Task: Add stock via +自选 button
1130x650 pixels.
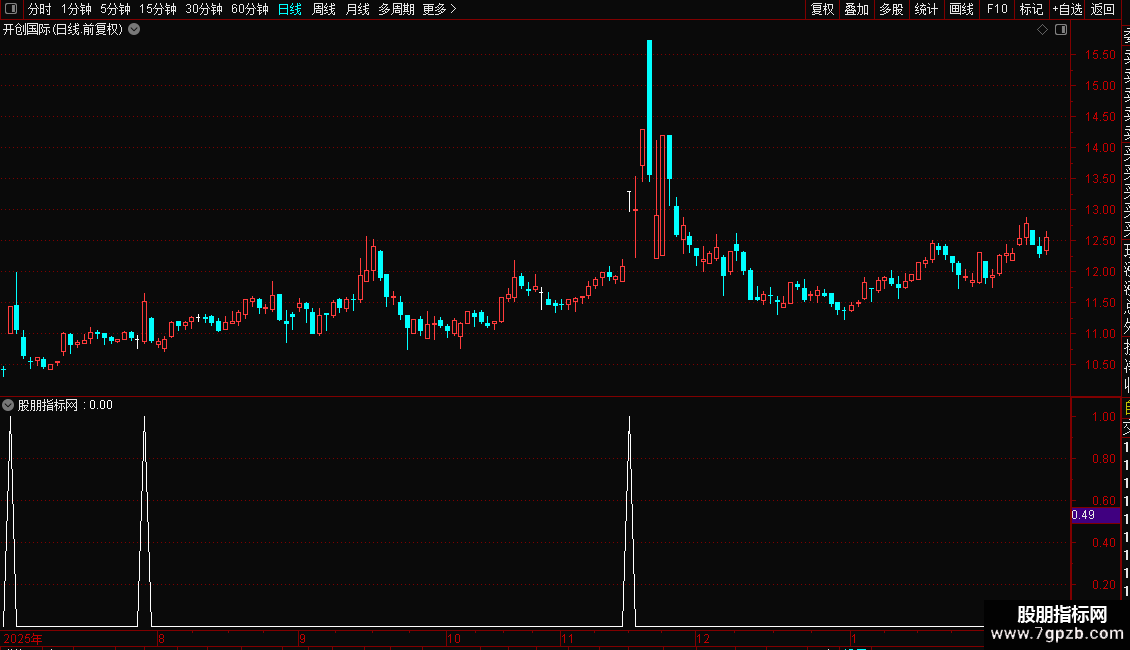Action: [x=1067, y=9]
